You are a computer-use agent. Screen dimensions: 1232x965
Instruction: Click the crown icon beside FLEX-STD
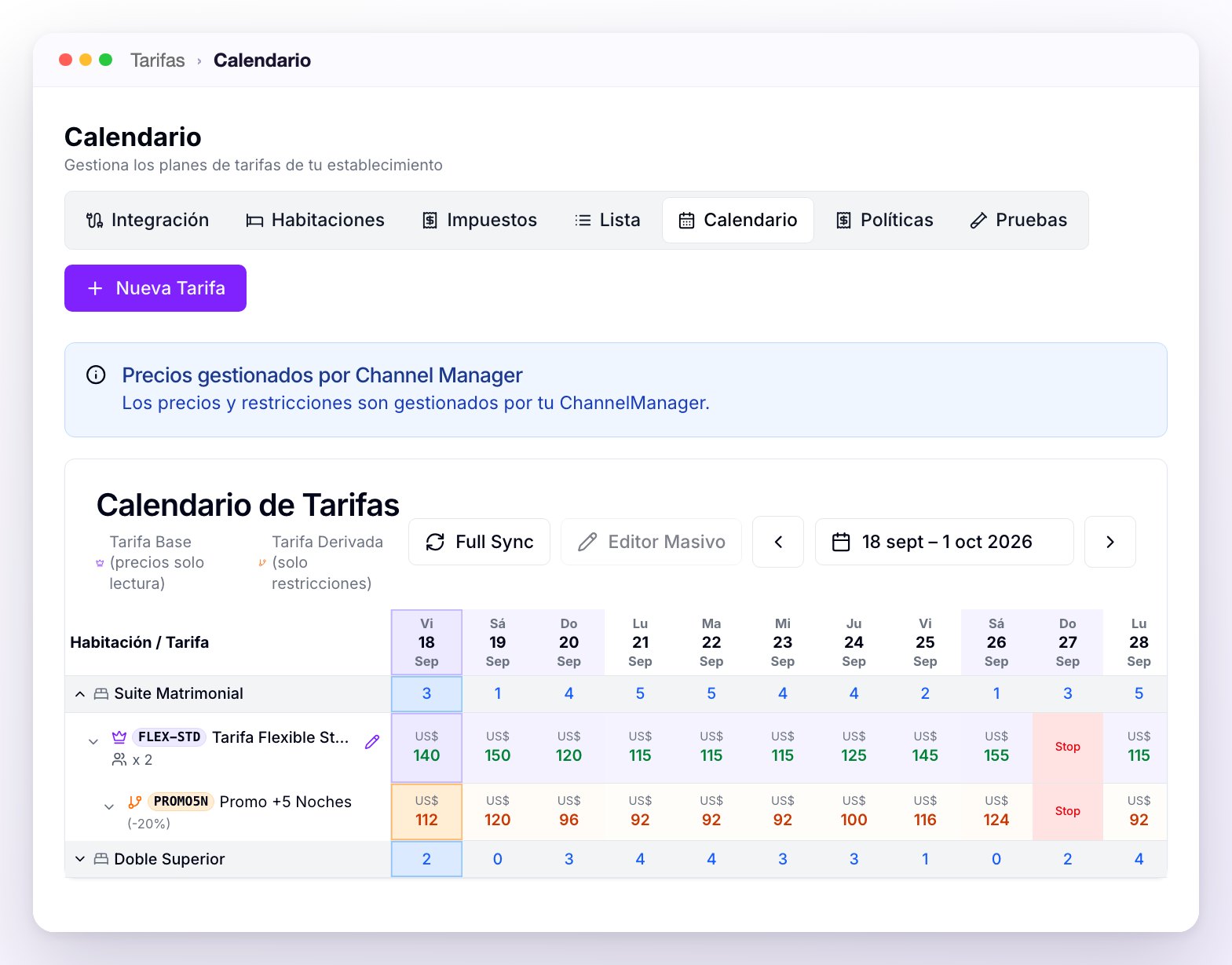(119, 737)
